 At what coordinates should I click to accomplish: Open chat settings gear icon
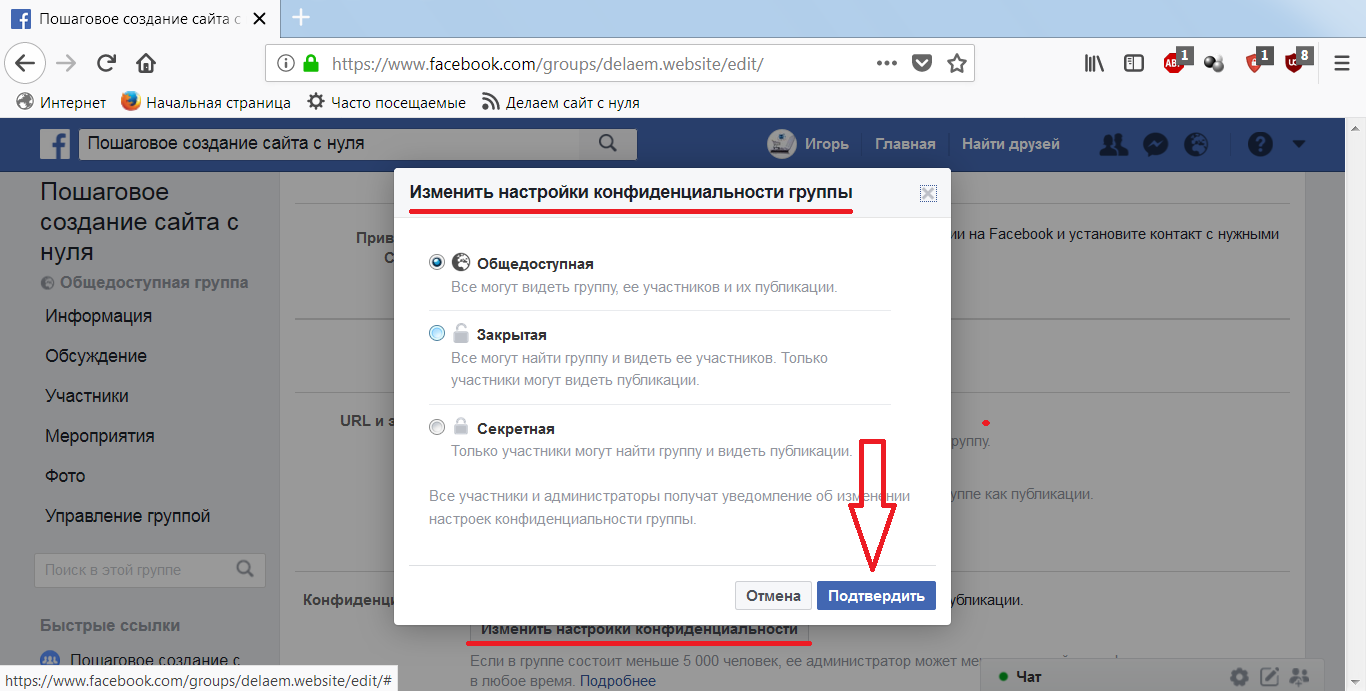1239,676
